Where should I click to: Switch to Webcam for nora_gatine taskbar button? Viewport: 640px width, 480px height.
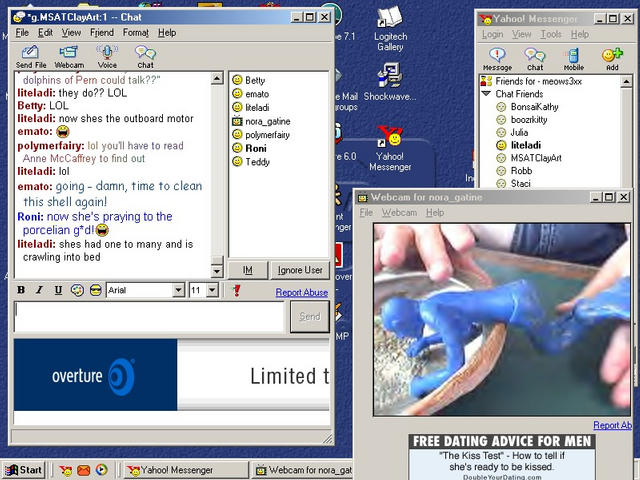click(x=302, y=470)
